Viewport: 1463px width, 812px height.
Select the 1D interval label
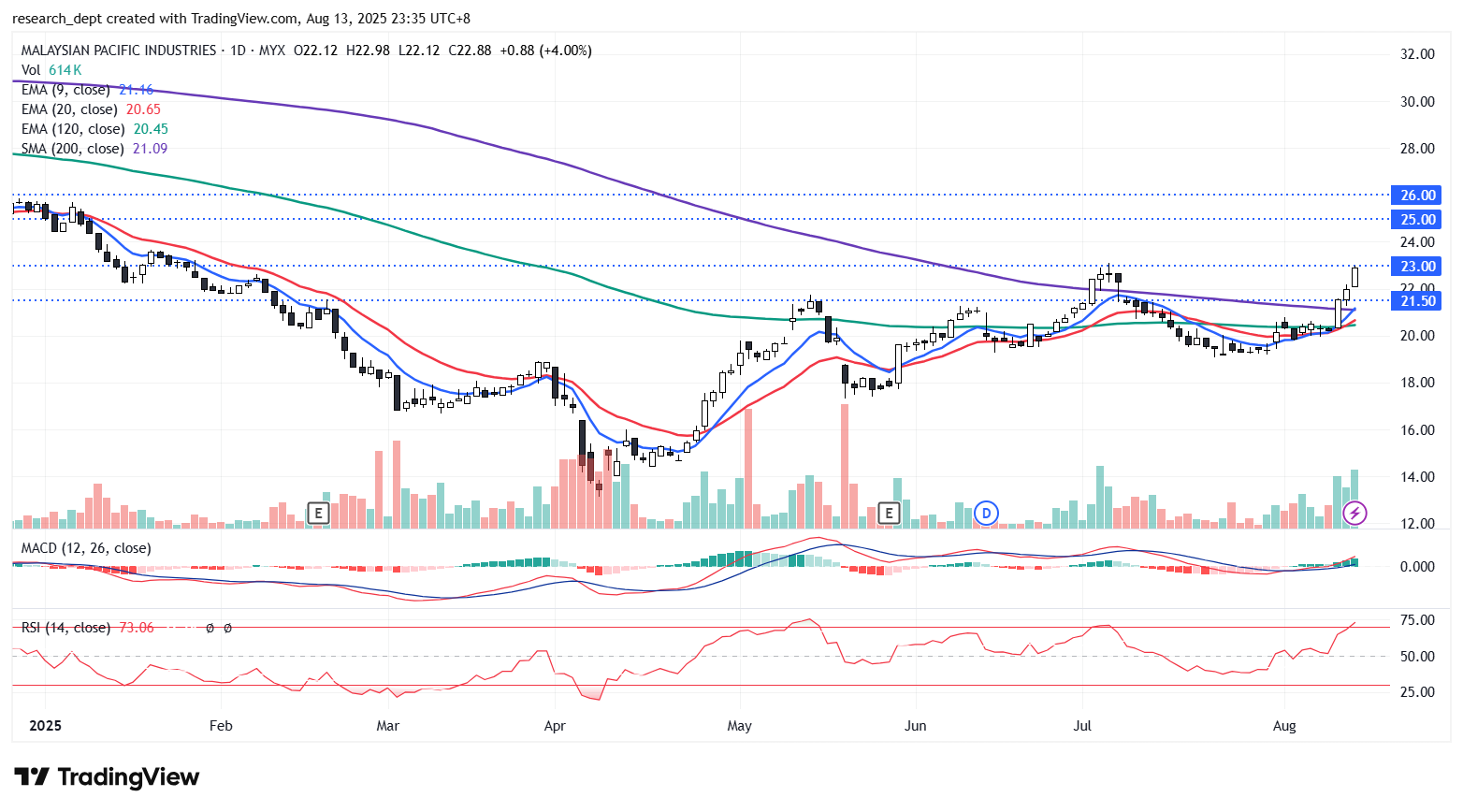point(239,51)
